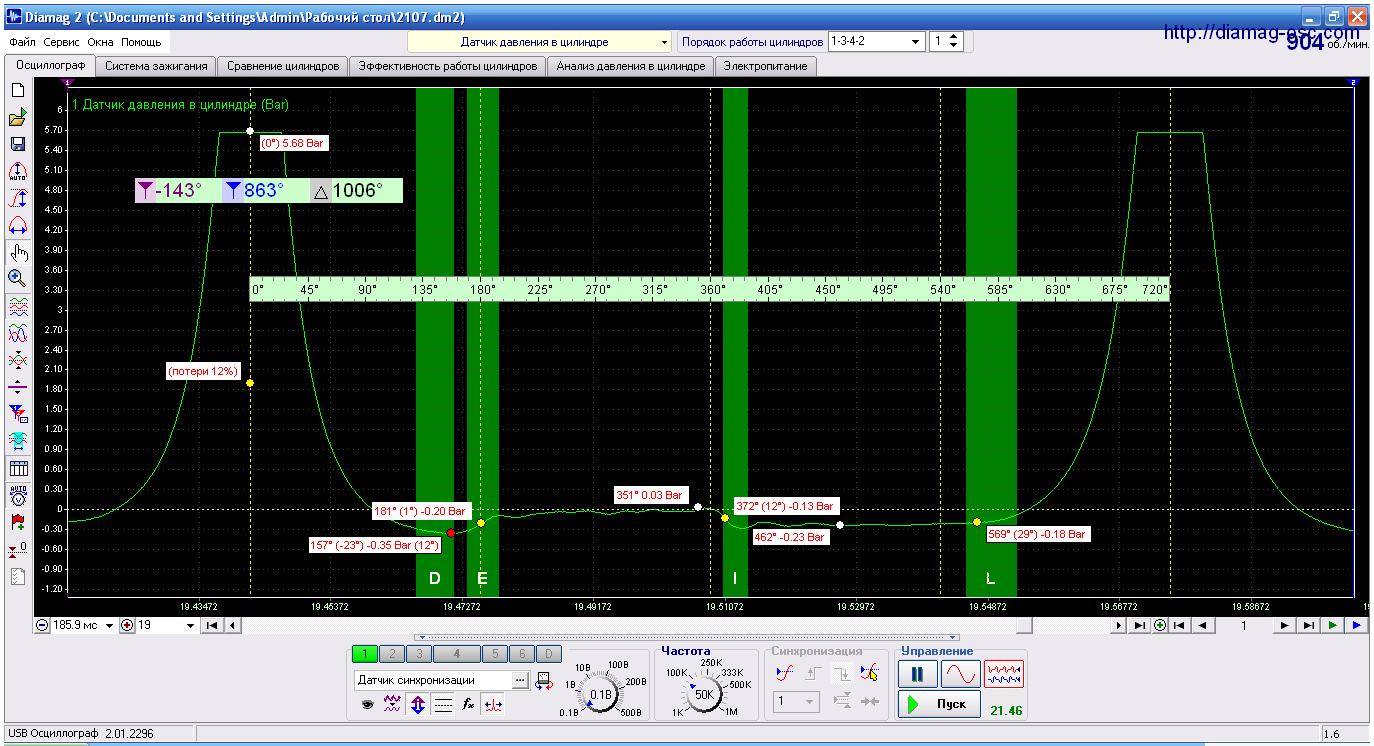Image resolution: width=1374 pixels, height=746 pixels.
Task: Click the minus zoom-out button by 185.9 мс
Action: 43,626
